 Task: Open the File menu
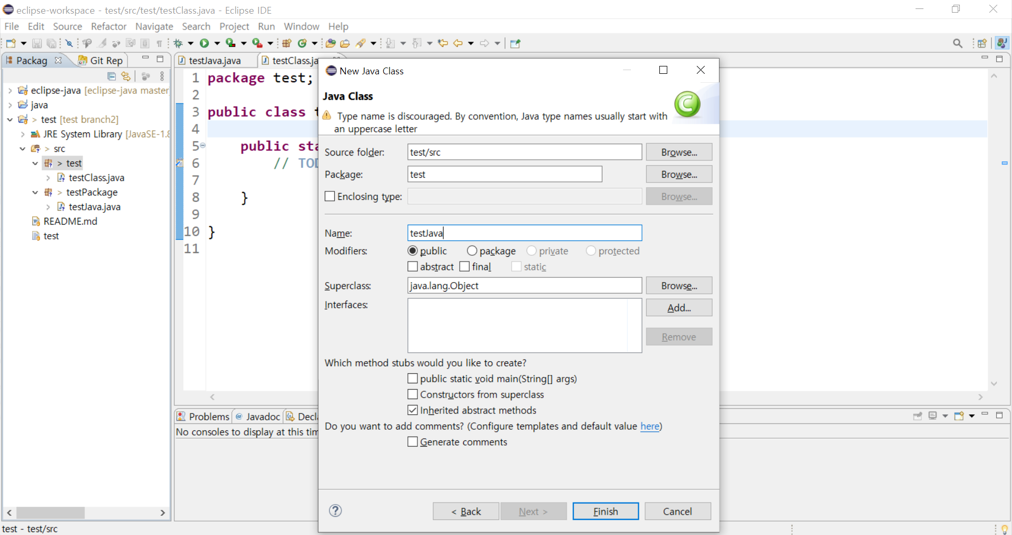(12, 26)
